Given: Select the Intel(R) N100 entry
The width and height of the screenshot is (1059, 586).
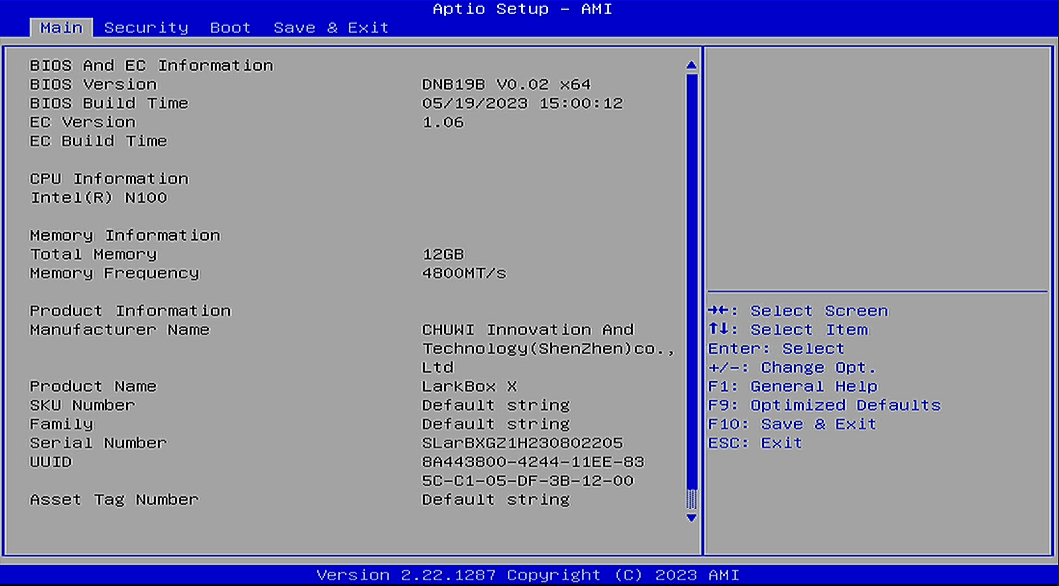Looking at the screenshot, I should coord(99,198).
